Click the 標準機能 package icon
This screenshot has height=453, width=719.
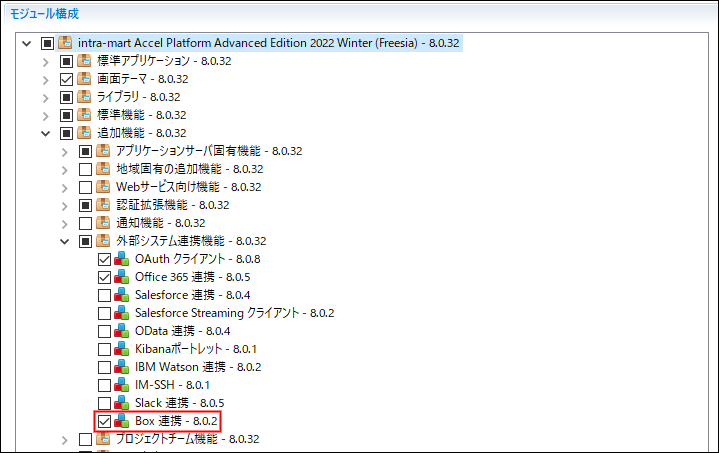tap(84, 115)
